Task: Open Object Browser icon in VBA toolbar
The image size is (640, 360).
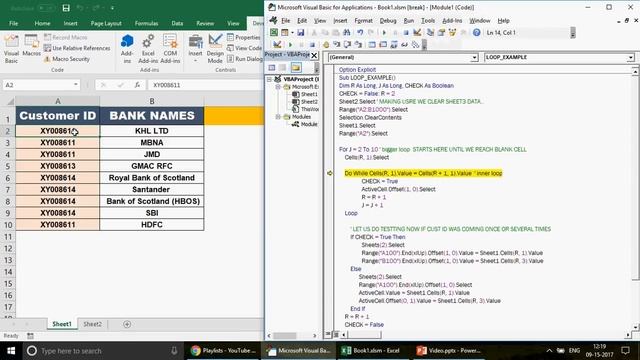Action: click(x=452, y=33)
